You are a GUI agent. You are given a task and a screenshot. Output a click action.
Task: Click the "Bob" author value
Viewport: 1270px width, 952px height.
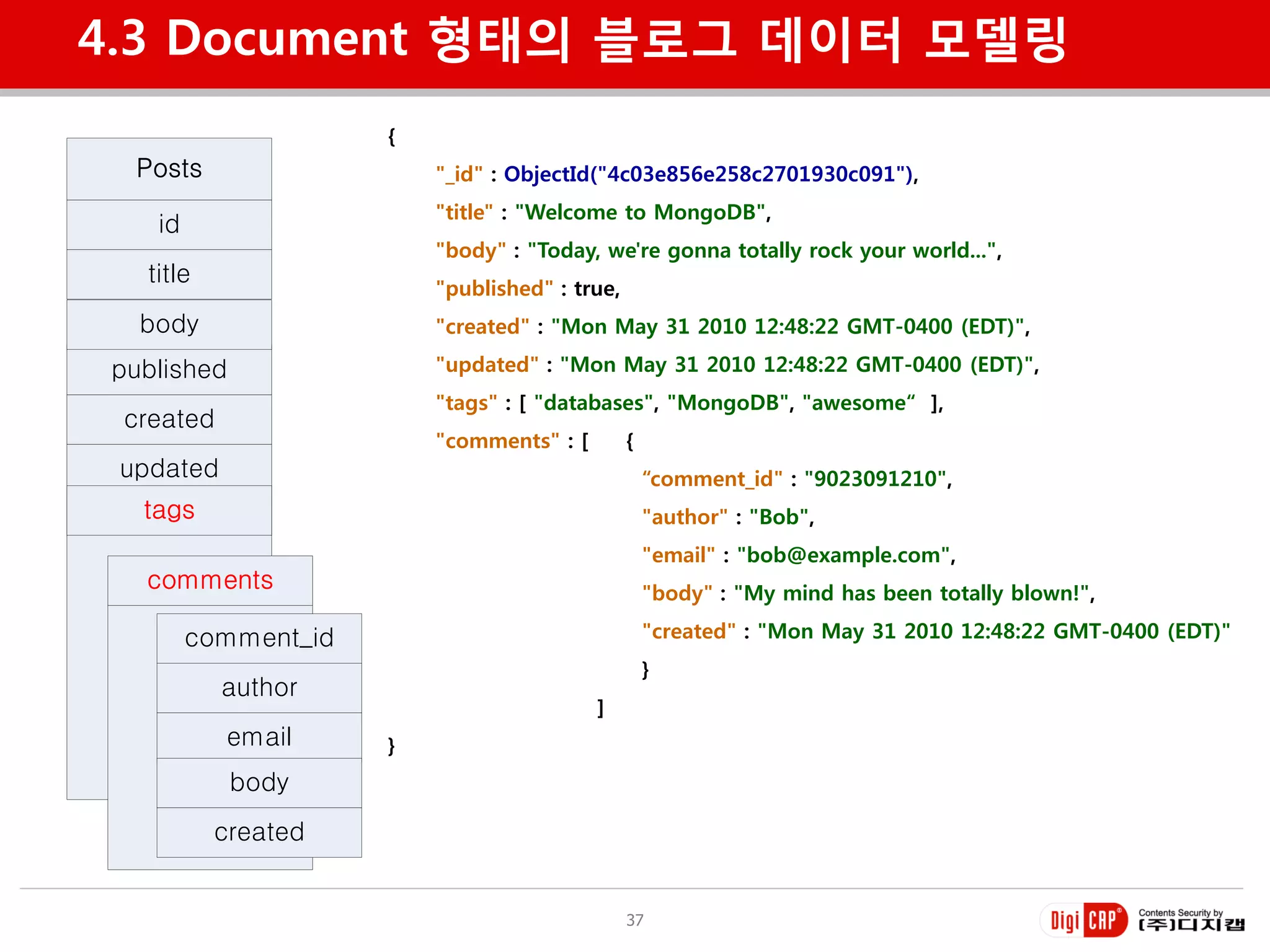click(x=779, y=518)
